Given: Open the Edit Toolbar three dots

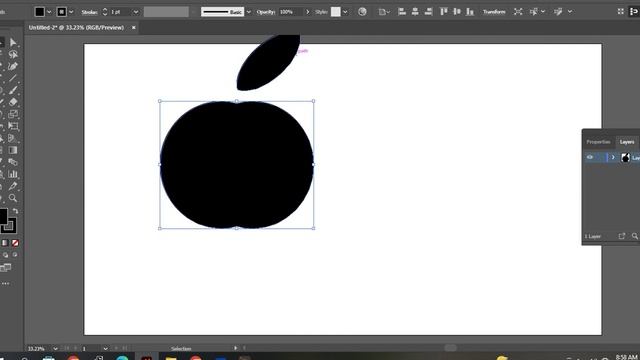Looking at the screenshot, I should (5, 283).
